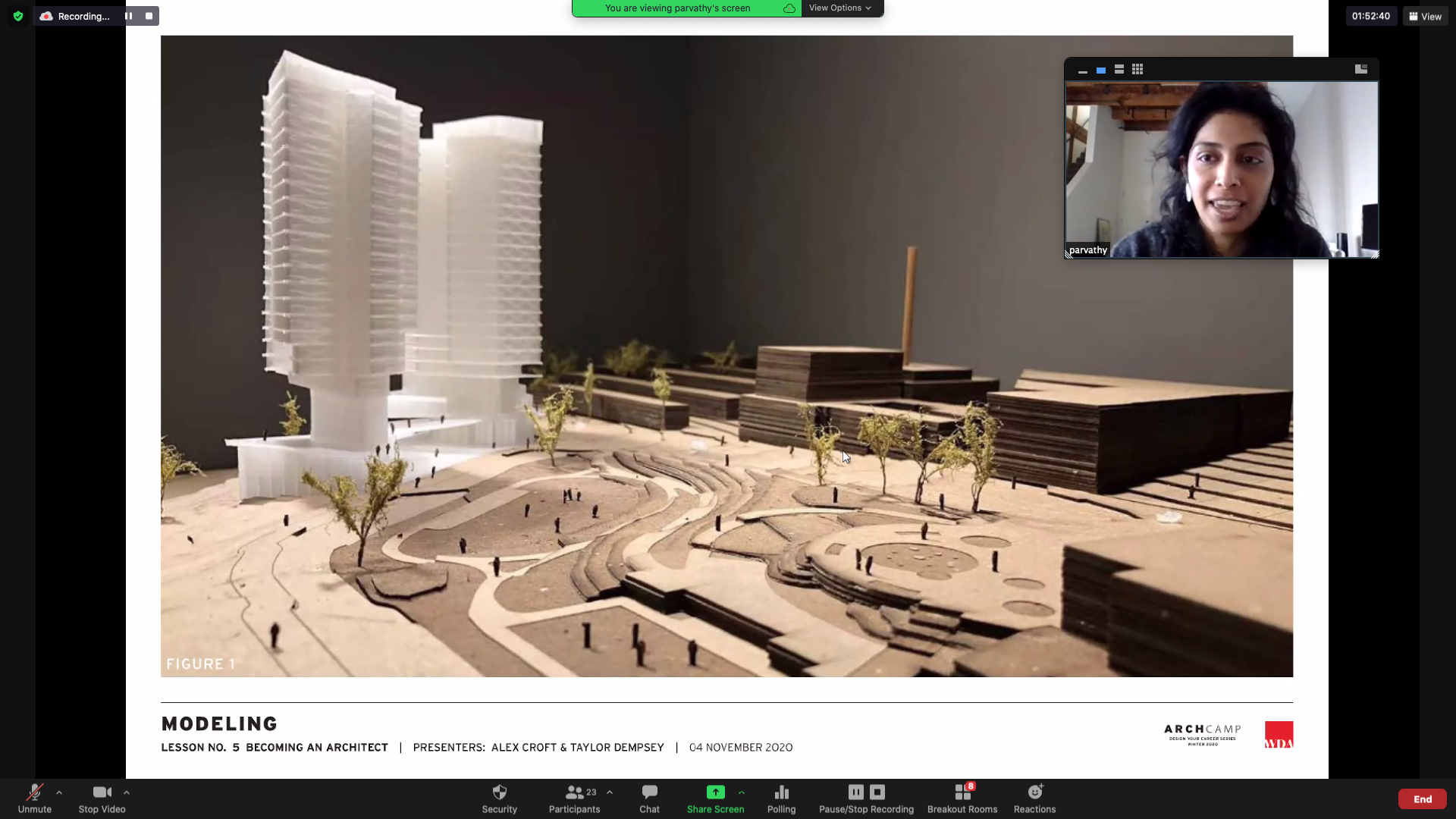Click the 'You are viewing parvathy's screen' banner
This screenshot has height=819, width=1456.
click(678, 8)
